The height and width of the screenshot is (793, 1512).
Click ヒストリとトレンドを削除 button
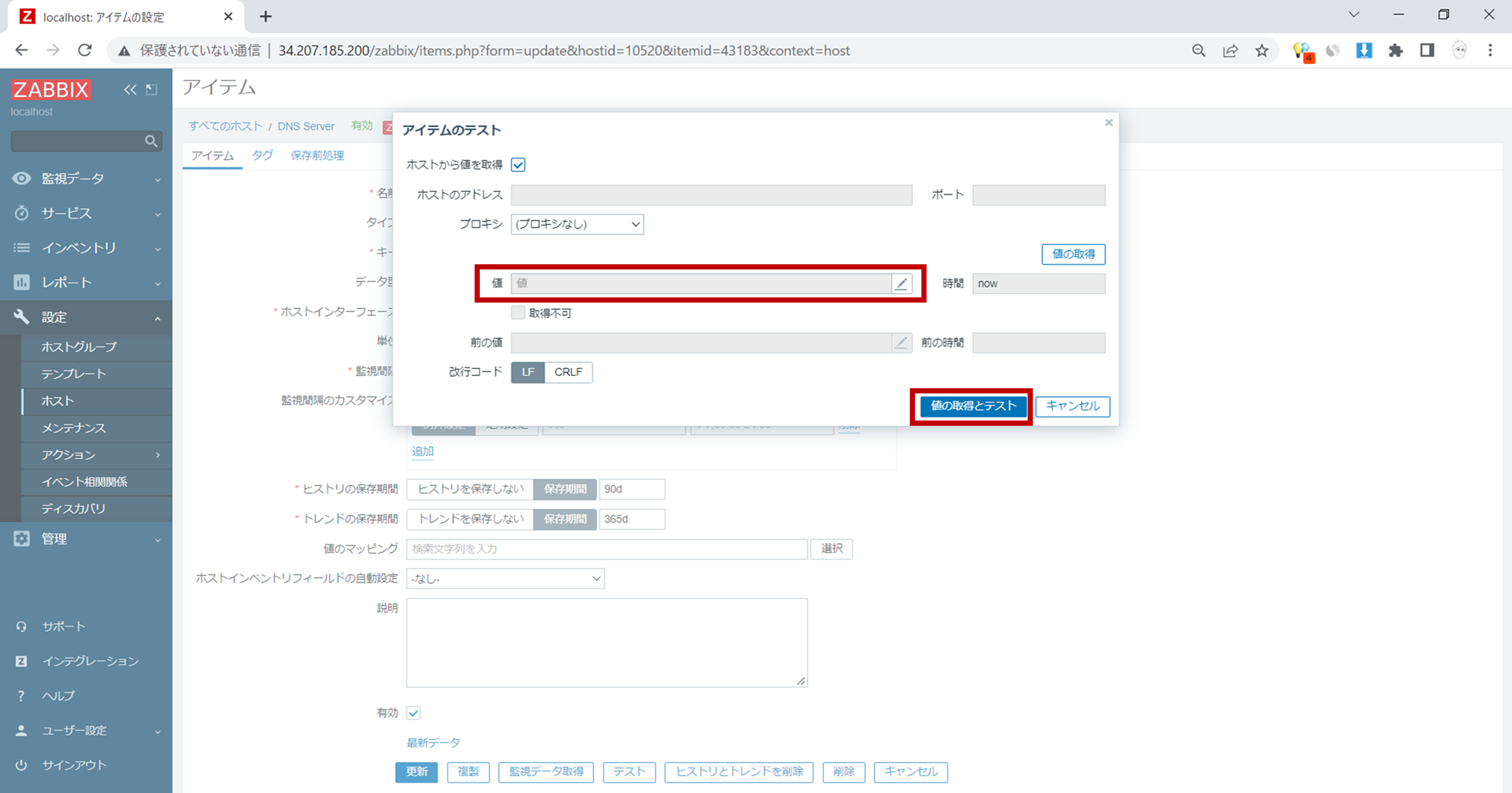pos(739,772)
